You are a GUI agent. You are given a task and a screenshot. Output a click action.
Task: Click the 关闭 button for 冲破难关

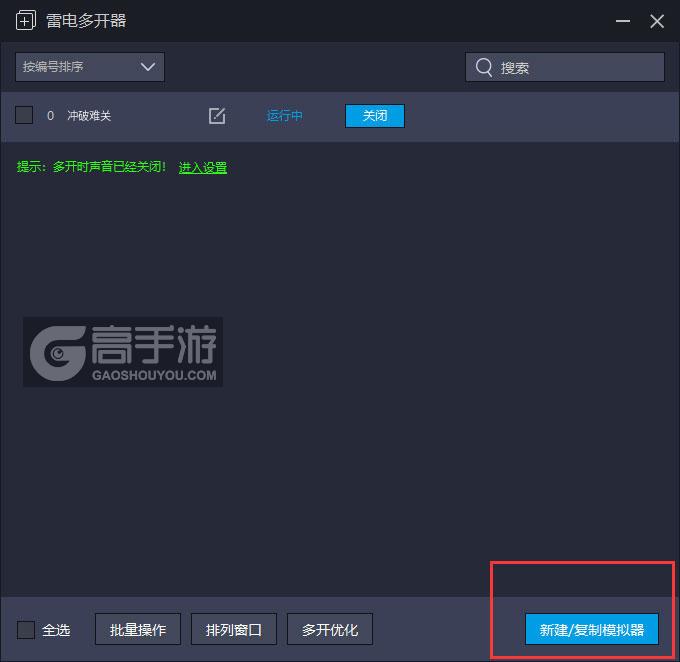(375, 116)
